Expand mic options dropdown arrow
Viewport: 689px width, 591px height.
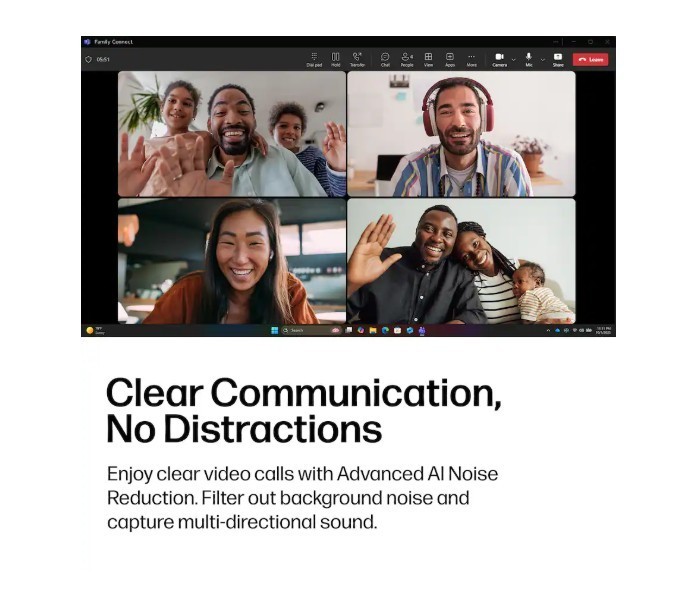[543, 59]
